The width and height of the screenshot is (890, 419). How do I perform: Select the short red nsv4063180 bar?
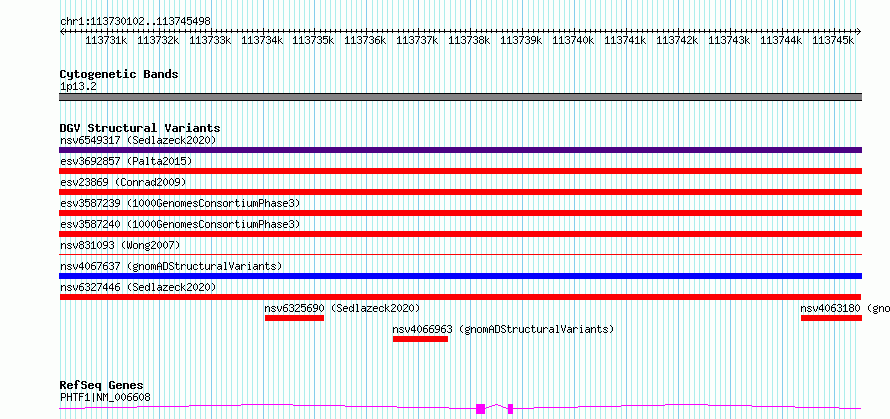pyautogui.click(x=832, y=318)
